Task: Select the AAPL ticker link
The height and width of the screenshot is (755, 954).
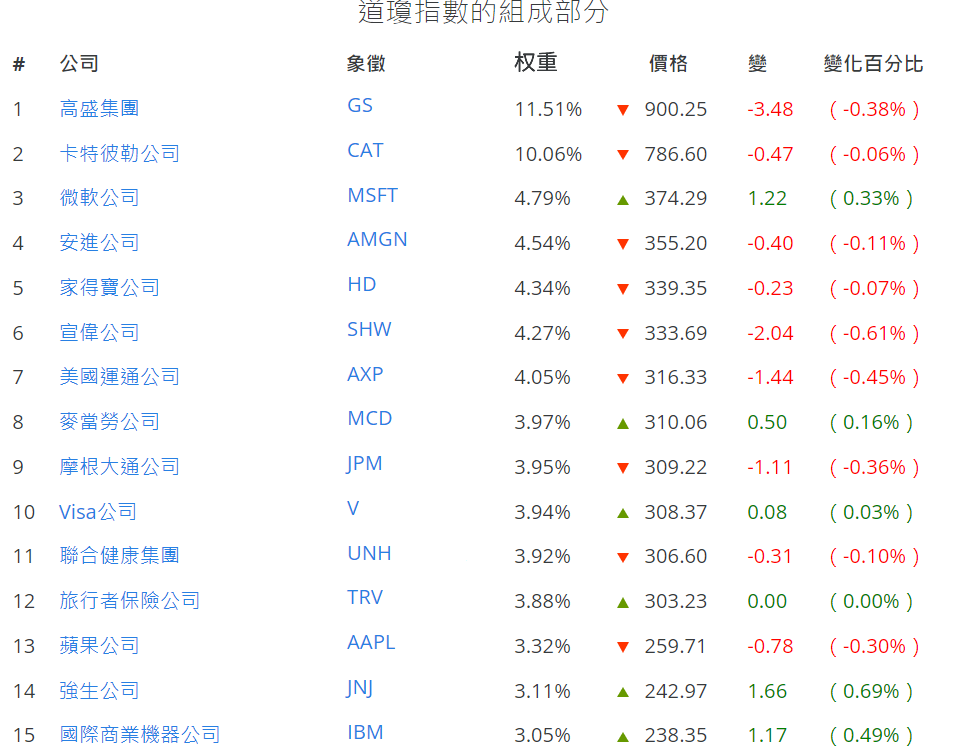Action: [371, 642]
